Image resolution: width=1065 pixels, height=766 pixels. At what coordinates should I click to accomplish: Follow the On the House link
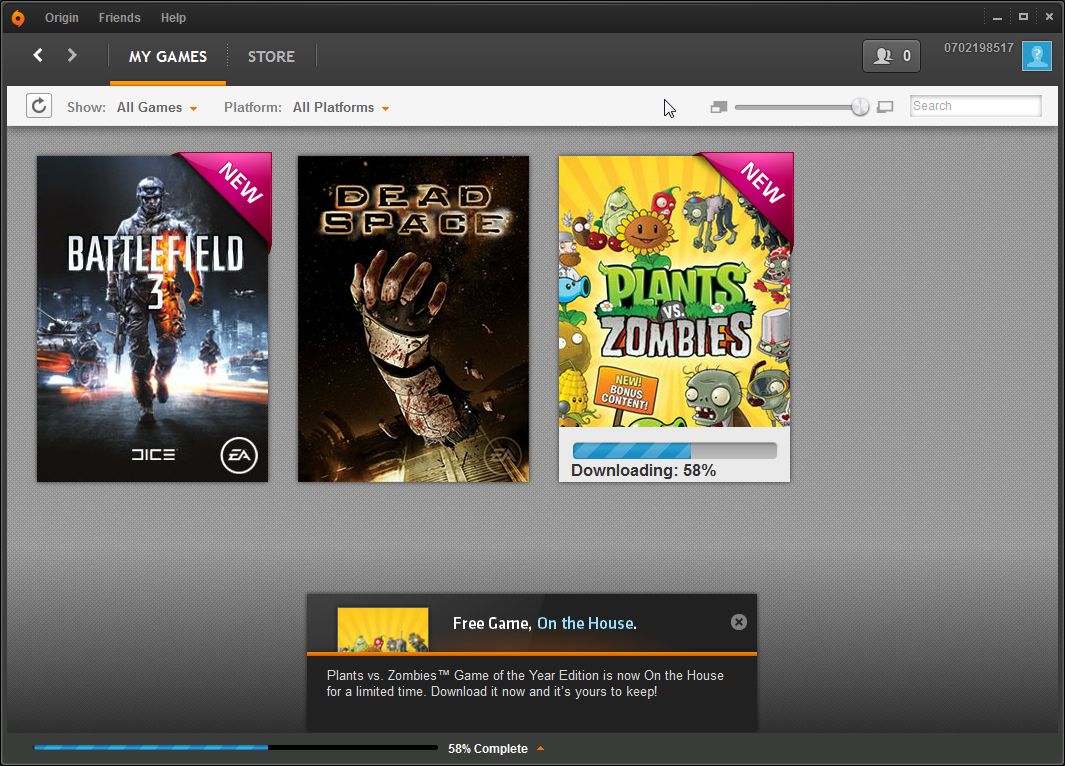pyautogui.click(x=587, y=623)
